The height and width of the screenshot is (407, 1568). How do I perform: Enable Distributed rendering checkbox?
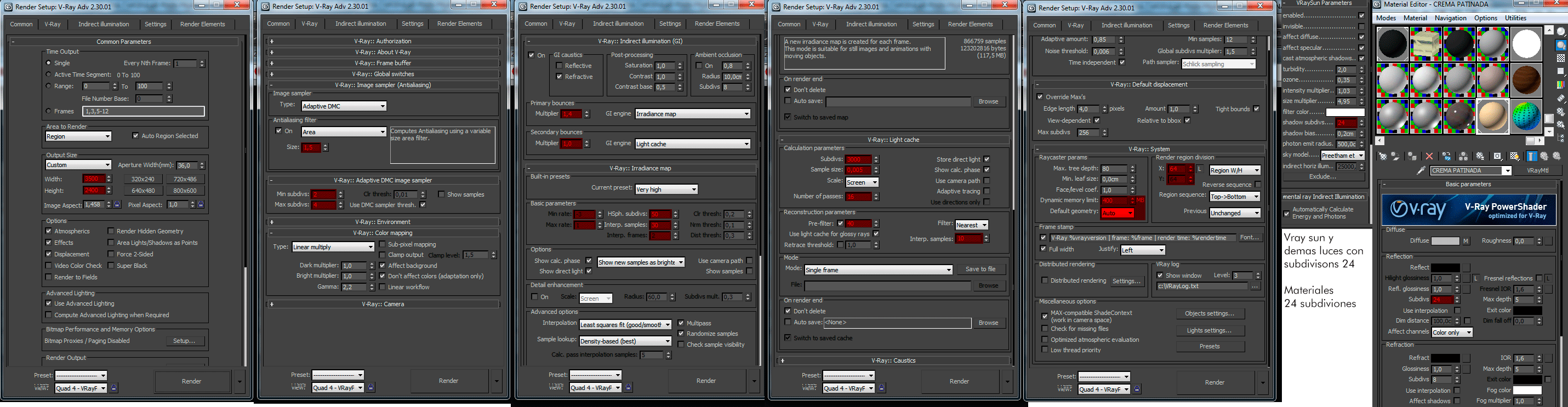click(x=1045, y=280)
